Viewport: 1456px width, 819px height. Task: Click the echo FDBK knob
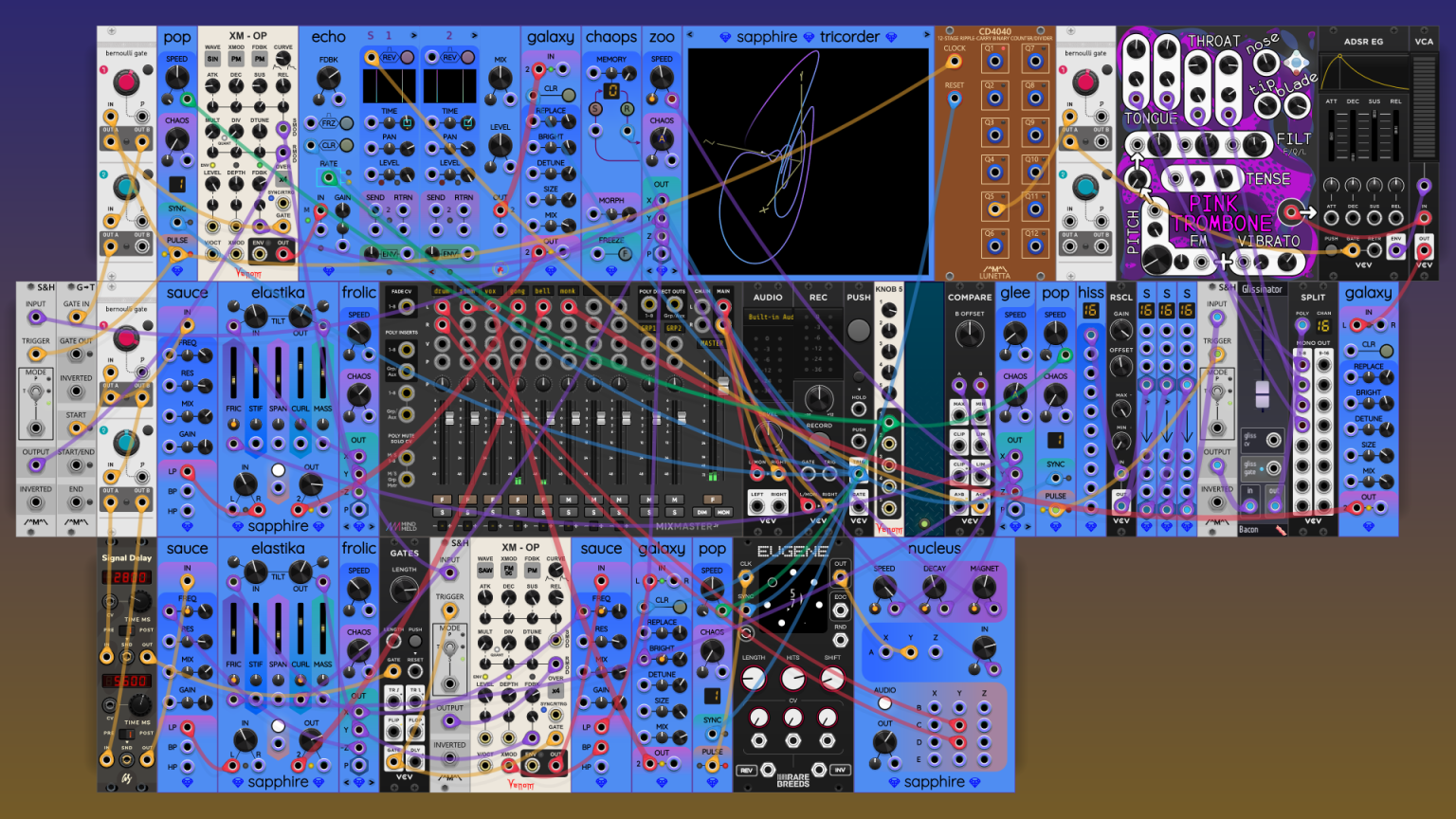[329, 79]
